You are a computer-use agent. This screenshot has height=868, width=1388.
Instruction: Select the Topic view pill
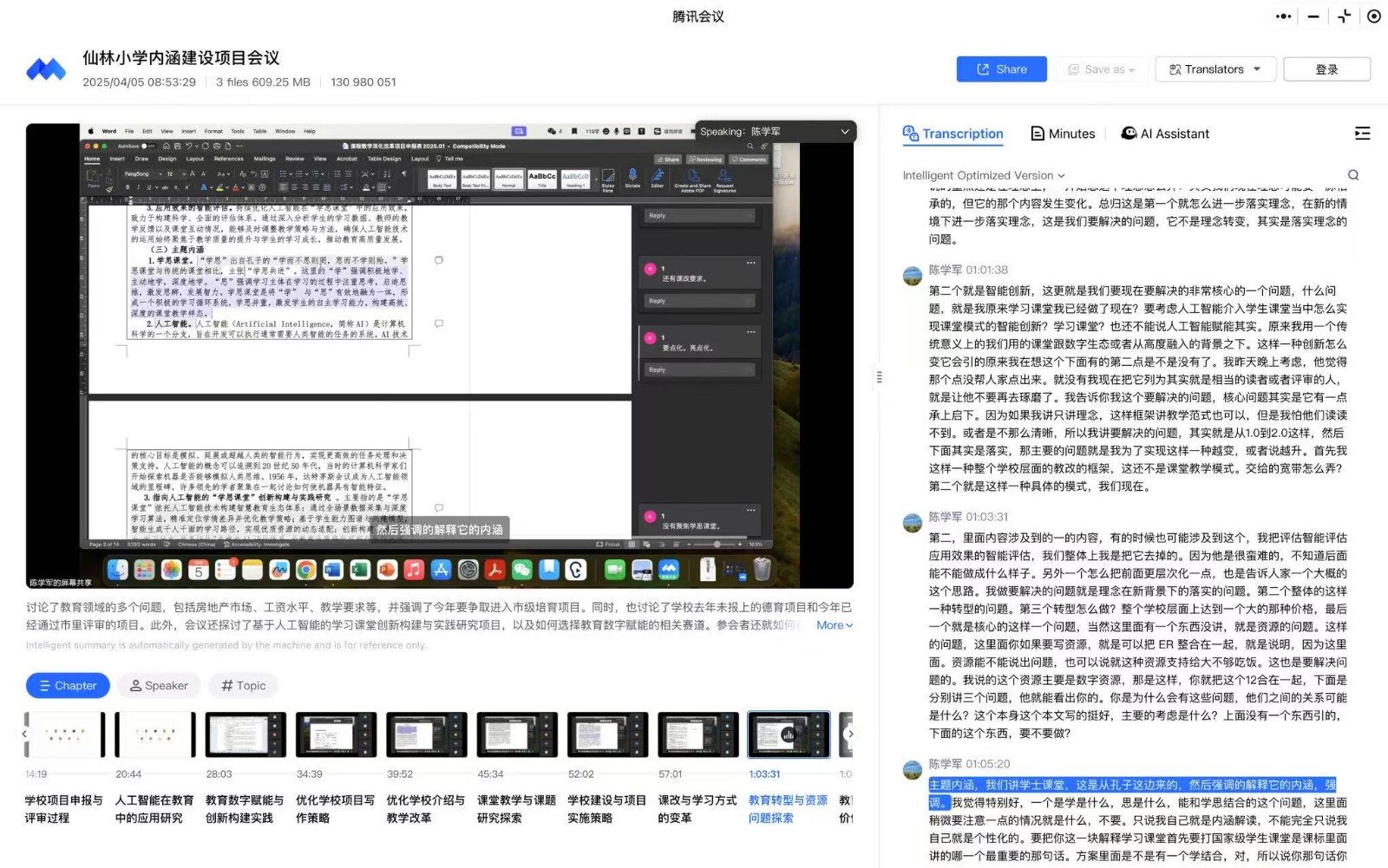tap(244, 685)
